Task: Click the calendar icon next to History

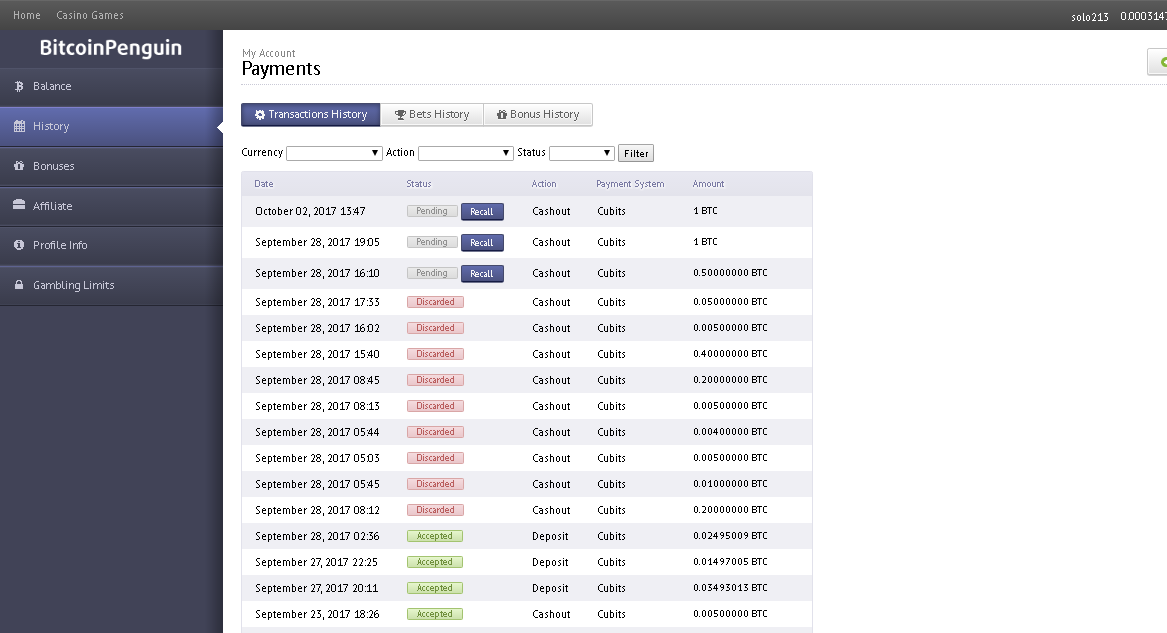Action: tap(19, 126)
